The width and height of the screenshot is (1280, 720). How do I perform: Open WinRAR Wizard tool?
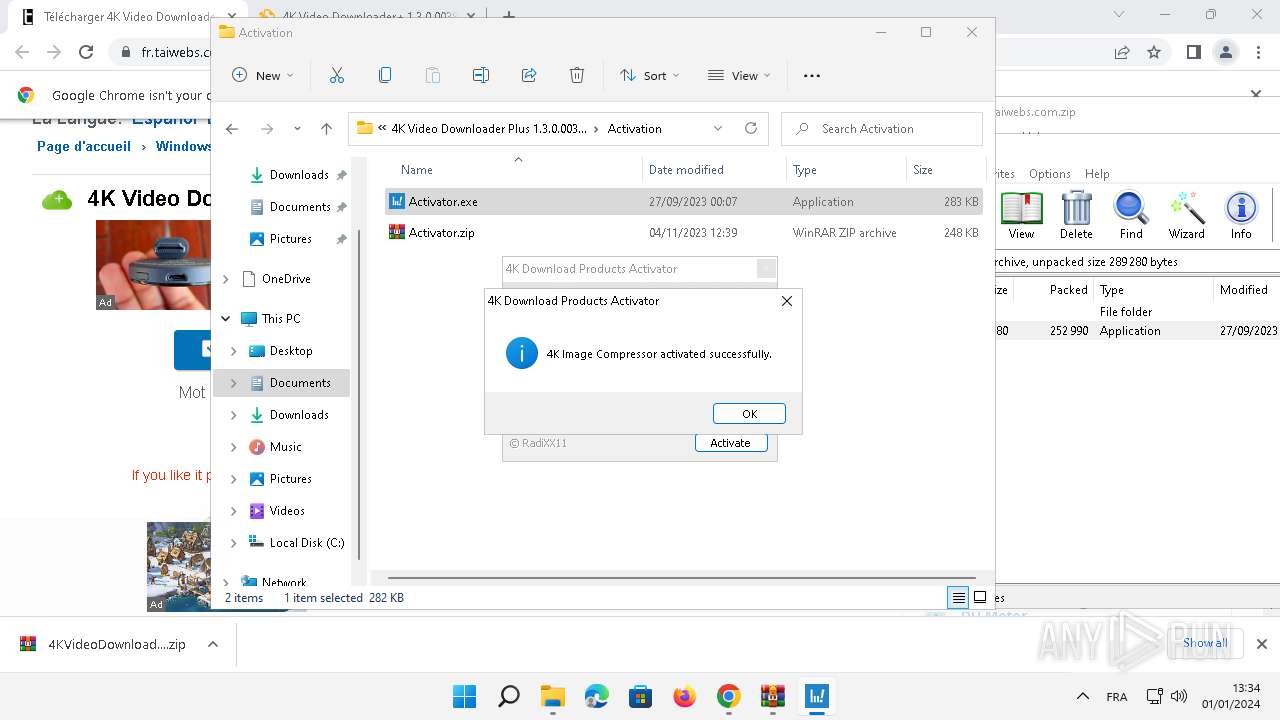pos(1187,216)
